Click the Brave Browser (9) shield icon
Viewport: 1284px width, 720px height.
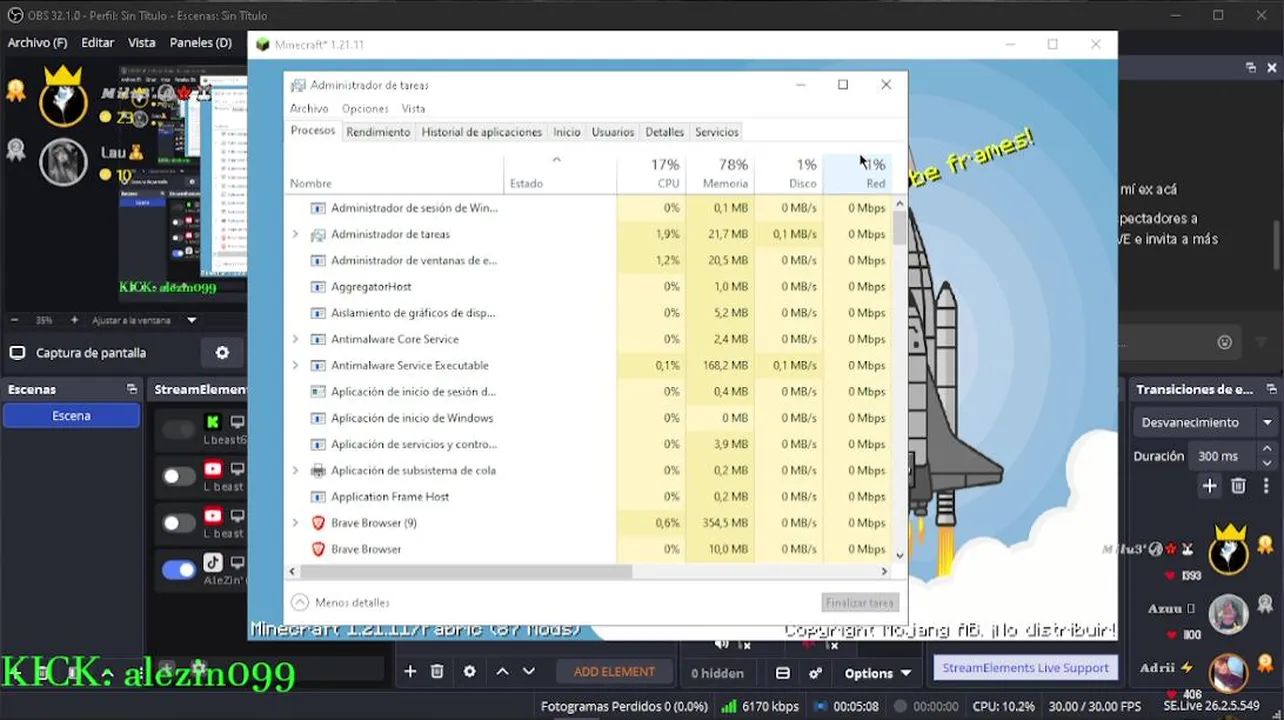click(x=318, y=523)
